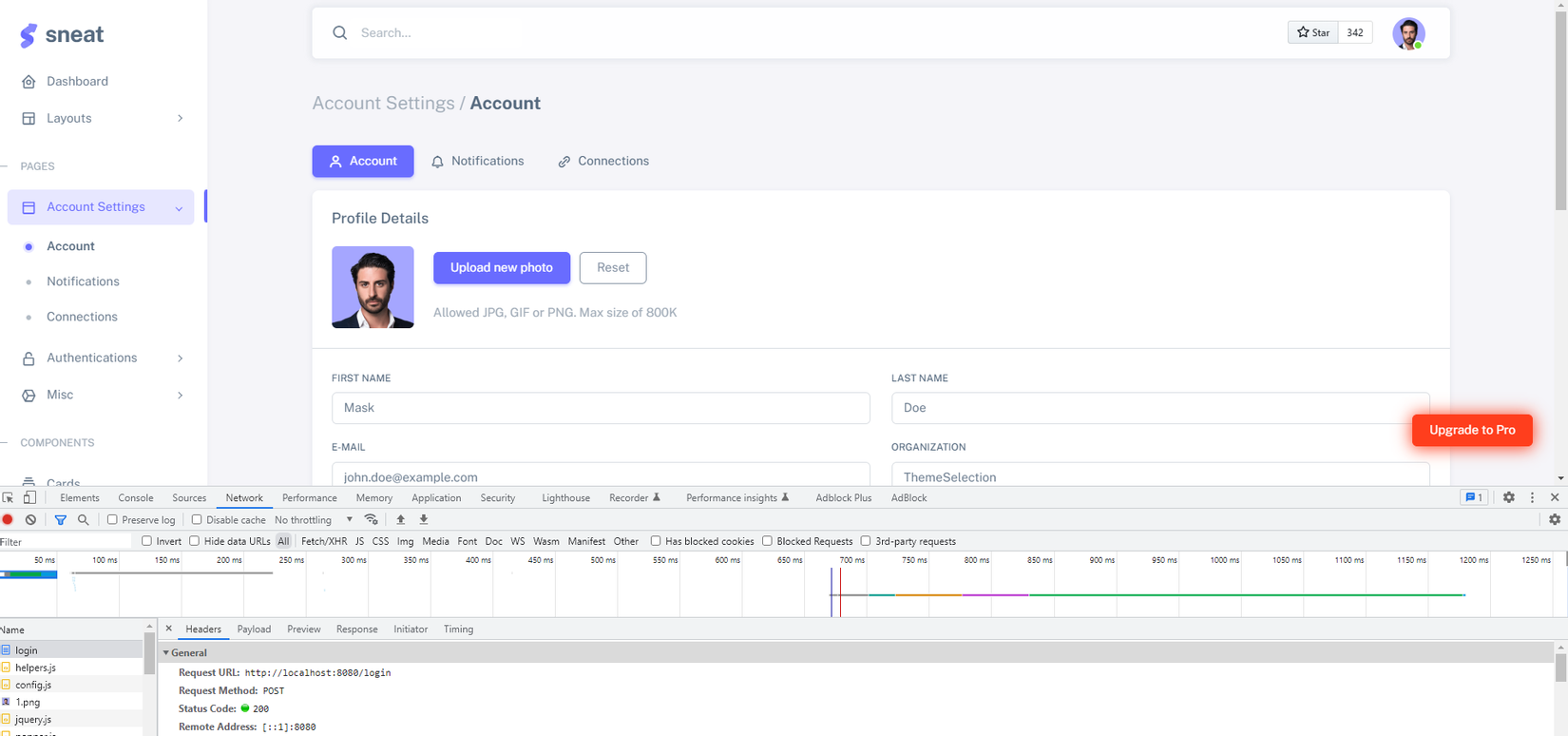Open the No throttling dropdown

point(314,520)
